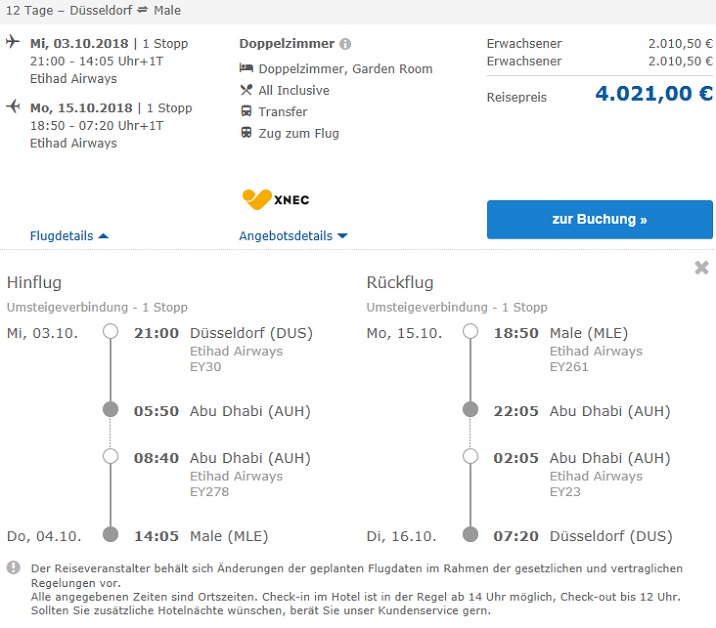Click the Doppelzimmer info icon

point(345,44)
